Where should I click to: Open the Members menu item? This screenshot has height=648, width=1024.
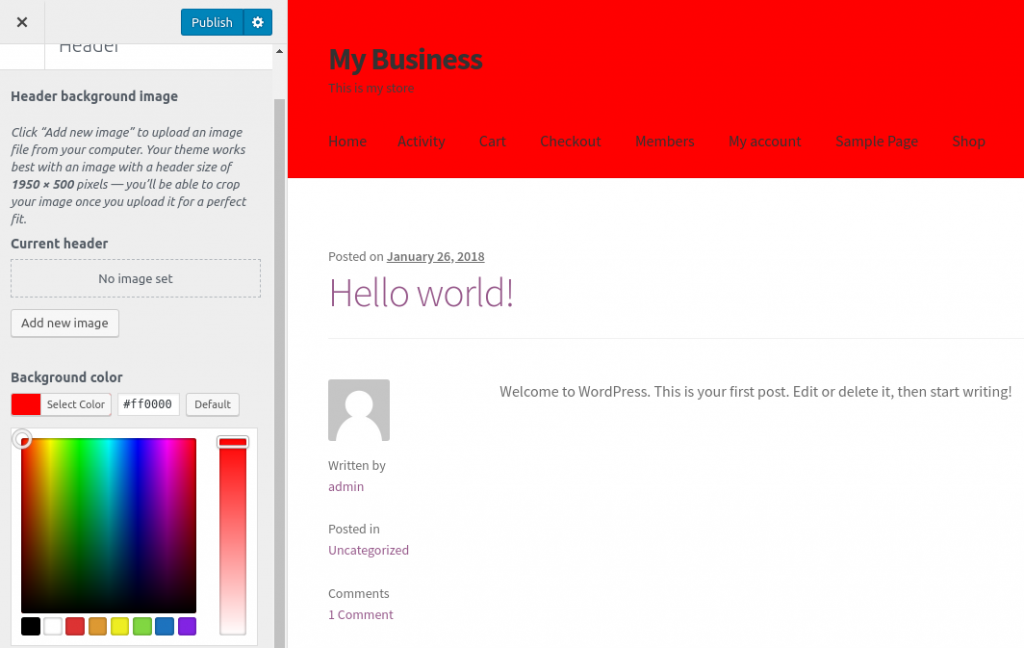(665, 141)
